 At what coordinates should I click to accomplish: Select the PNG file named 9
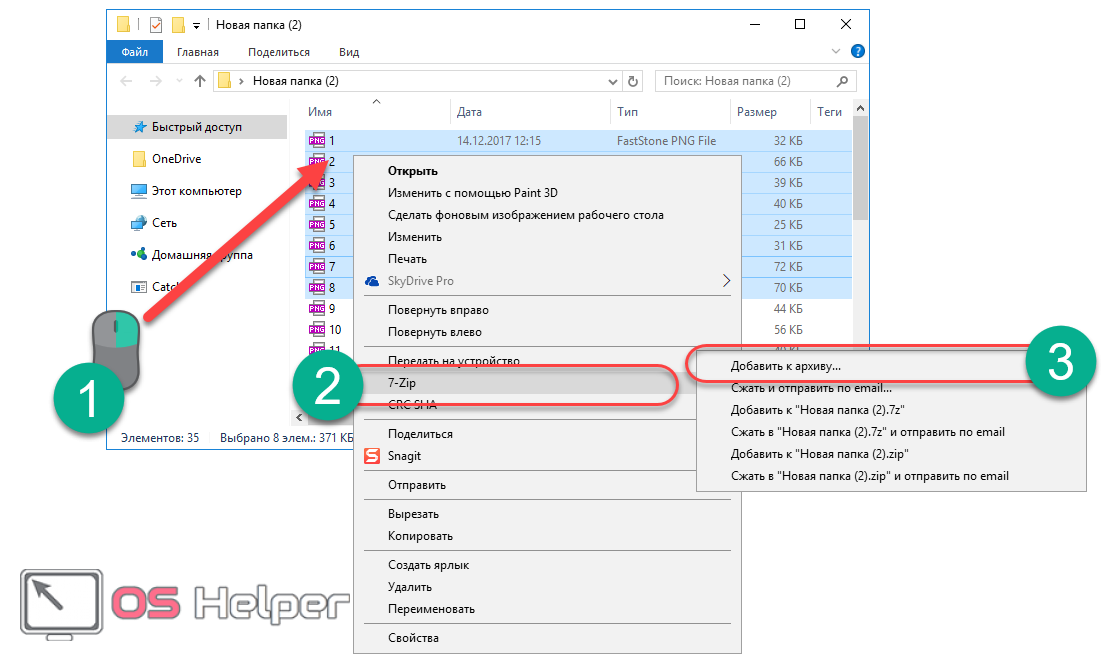click(330, 309)
